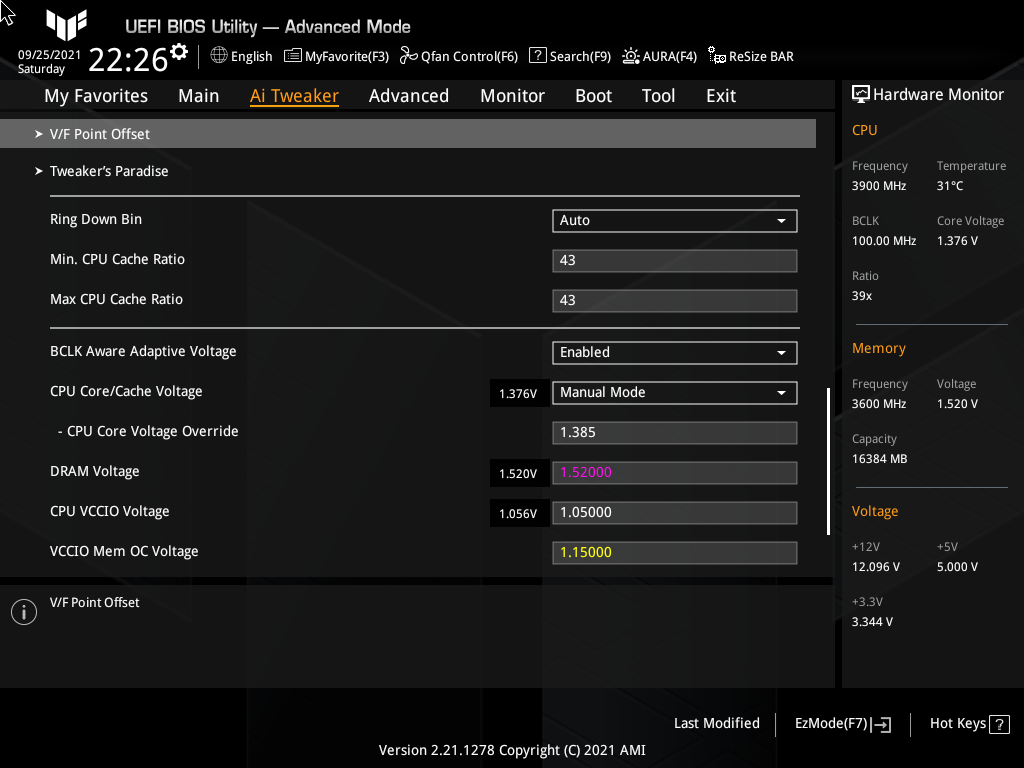The image size is (1024, 768).
Task: Open the Tool tab
Action: click(x=658, y=96)
